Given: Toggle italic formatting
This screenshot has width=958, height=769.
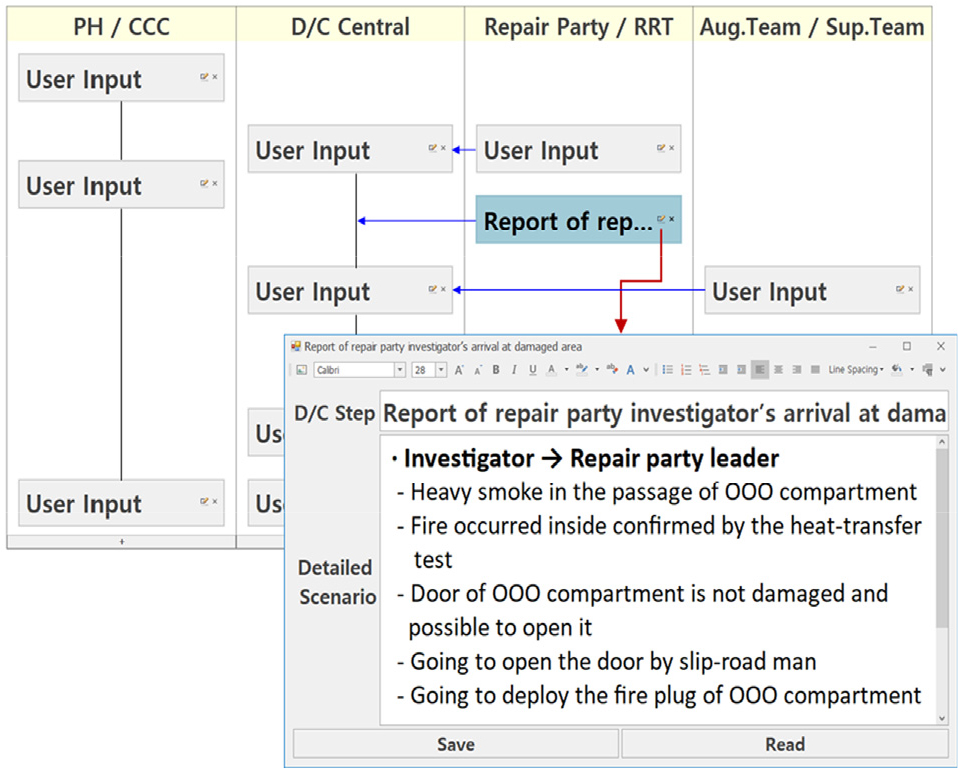Looking at the screenshot, I should pos(514,370).
